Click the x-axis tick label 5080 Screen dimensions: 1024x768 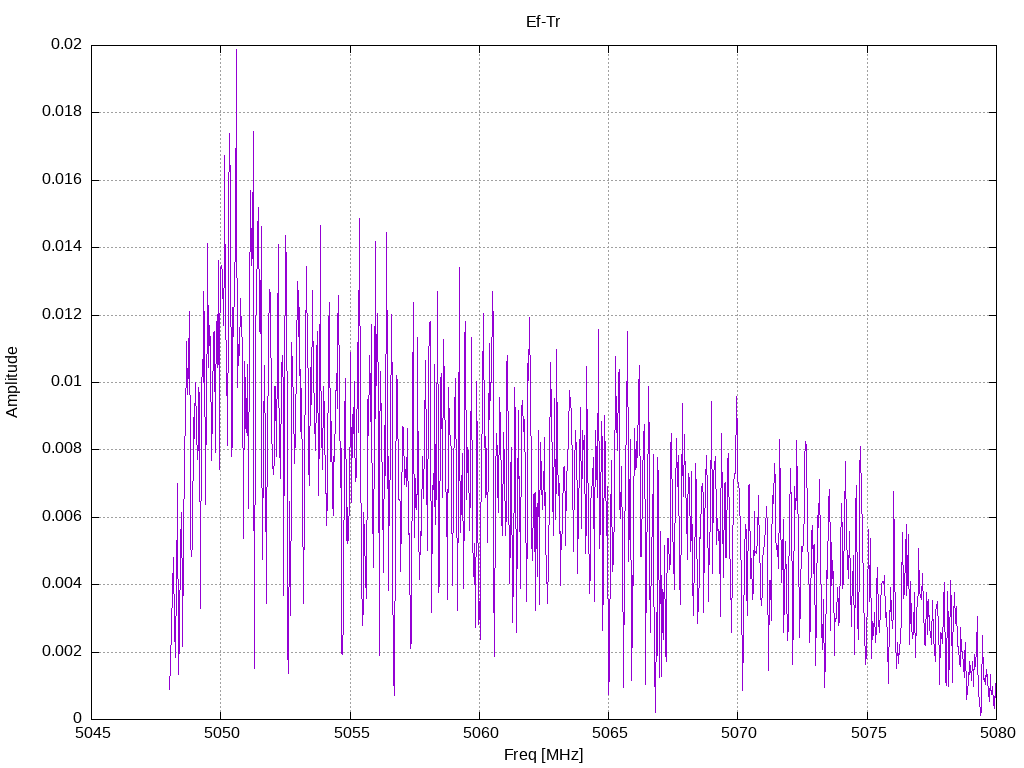point(997,733)
